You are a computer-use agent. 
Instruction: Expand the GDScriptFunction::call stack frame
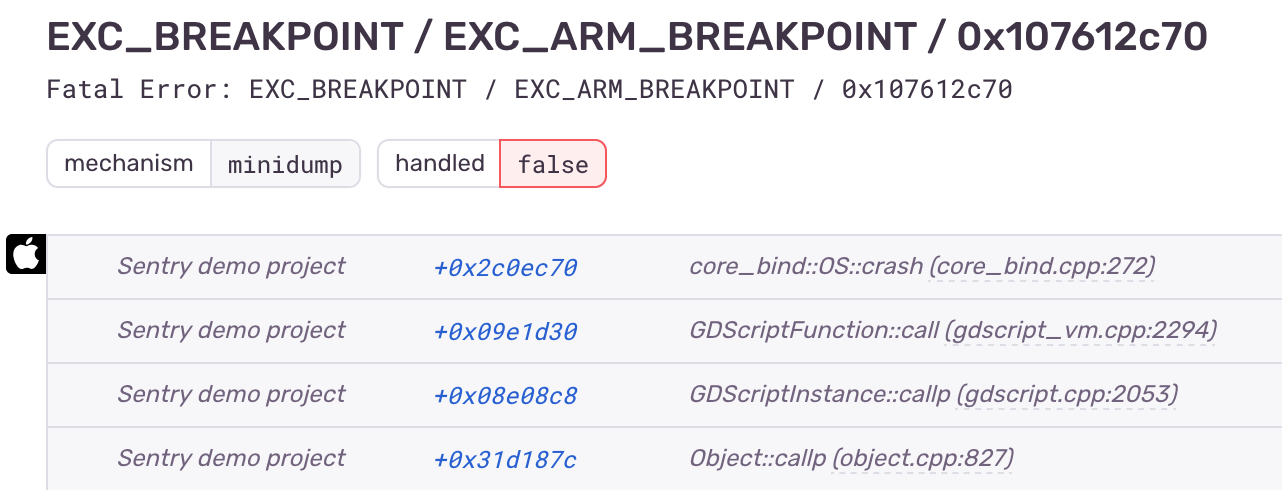[814, 331]
